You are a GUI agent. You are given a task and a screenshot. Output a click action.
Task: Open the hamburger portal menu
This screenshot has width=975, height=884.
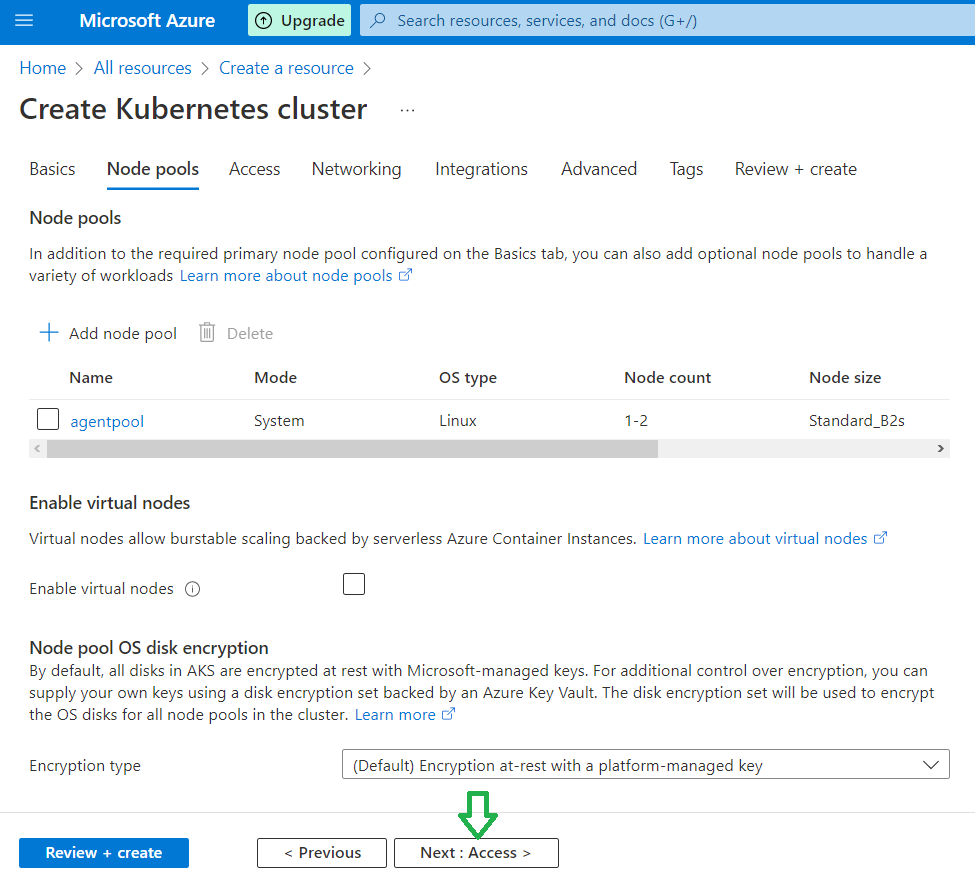pyautogui.click(x=24, y=21)
